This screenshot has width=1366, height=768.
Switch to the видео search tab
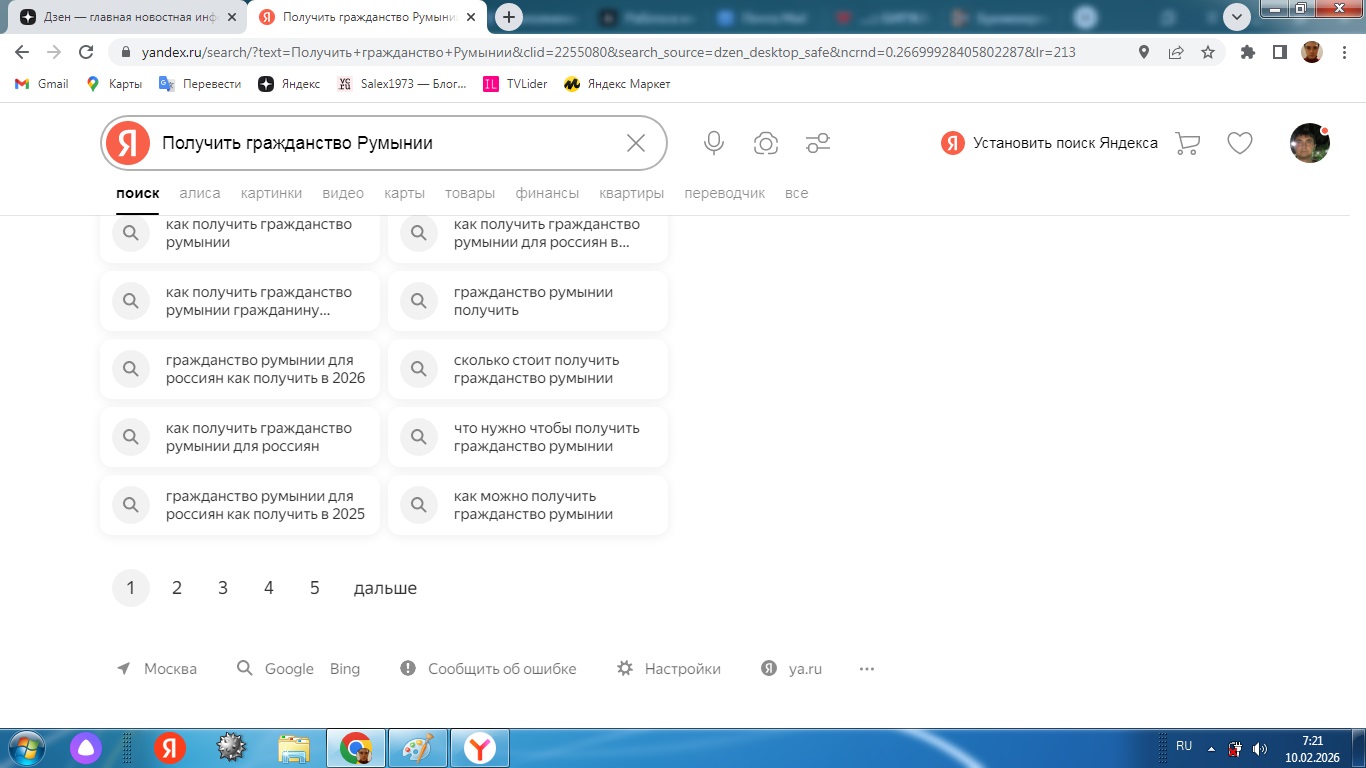tap(343, 193)
